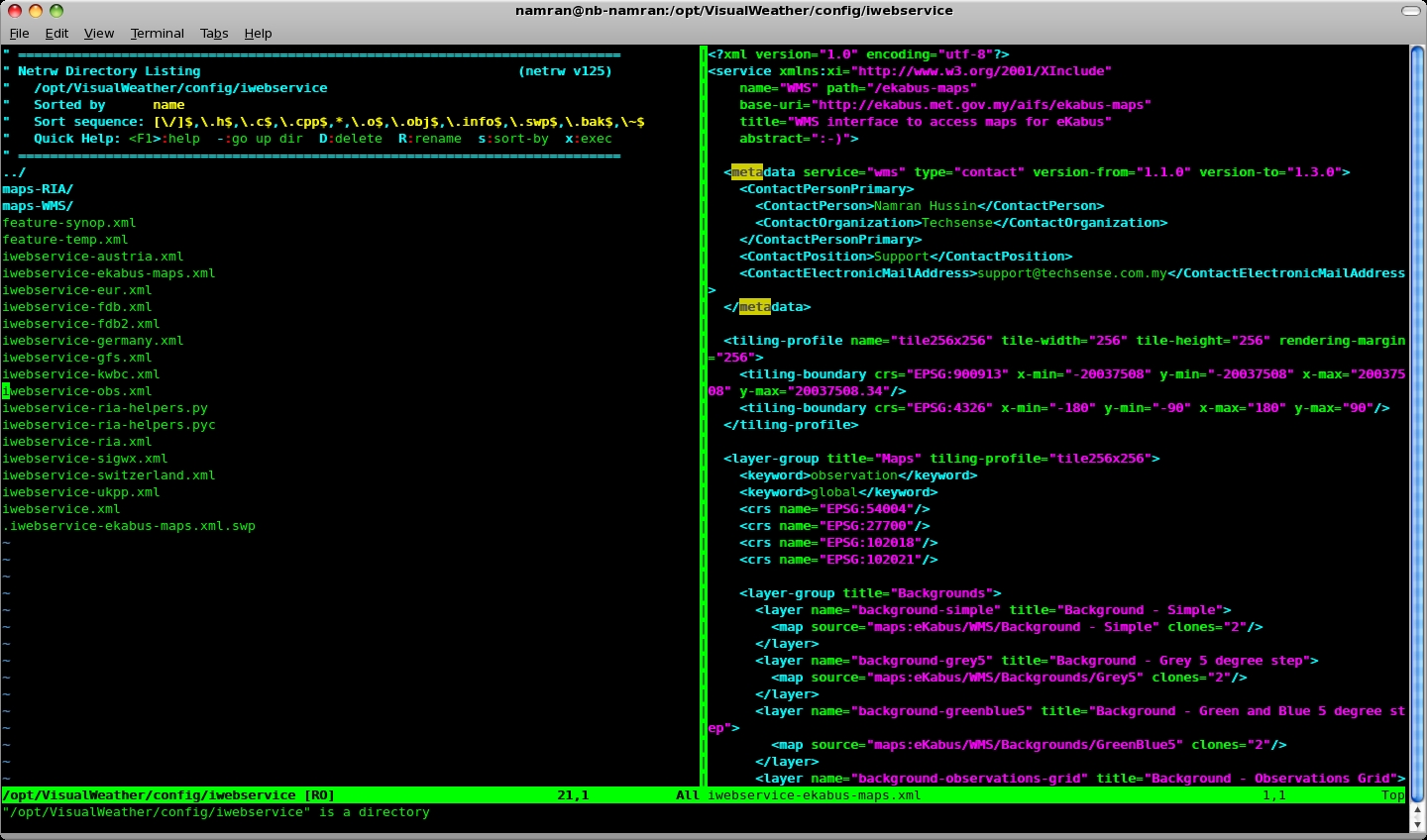Select feature-synop.xml in the listing
Viewport: 1427px width, 840px height.
pyautogui.click(x=69, y=223)
